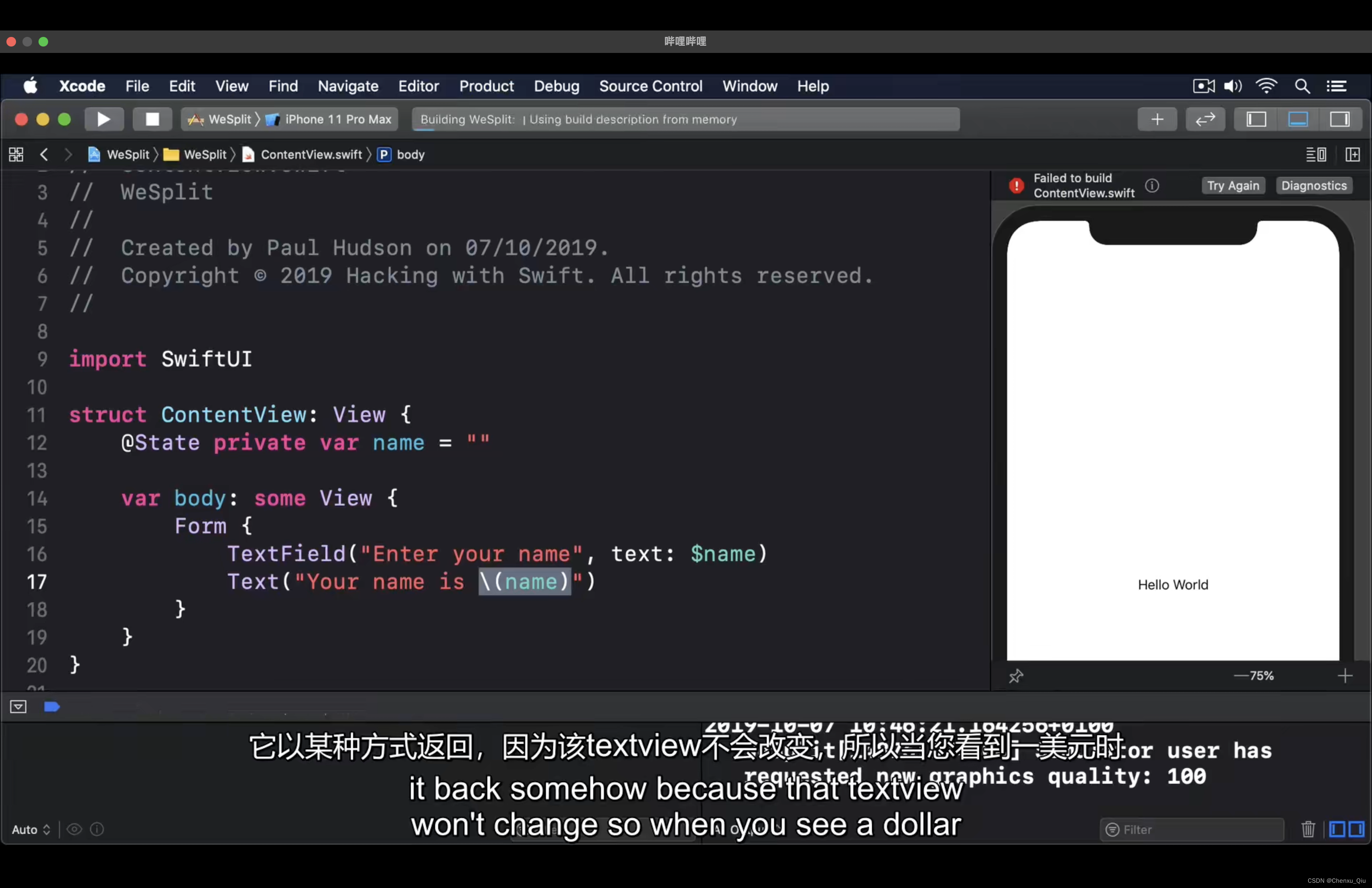Click the Stop build button
This screenshot has height=888, width=1372.
pos(152,119)
